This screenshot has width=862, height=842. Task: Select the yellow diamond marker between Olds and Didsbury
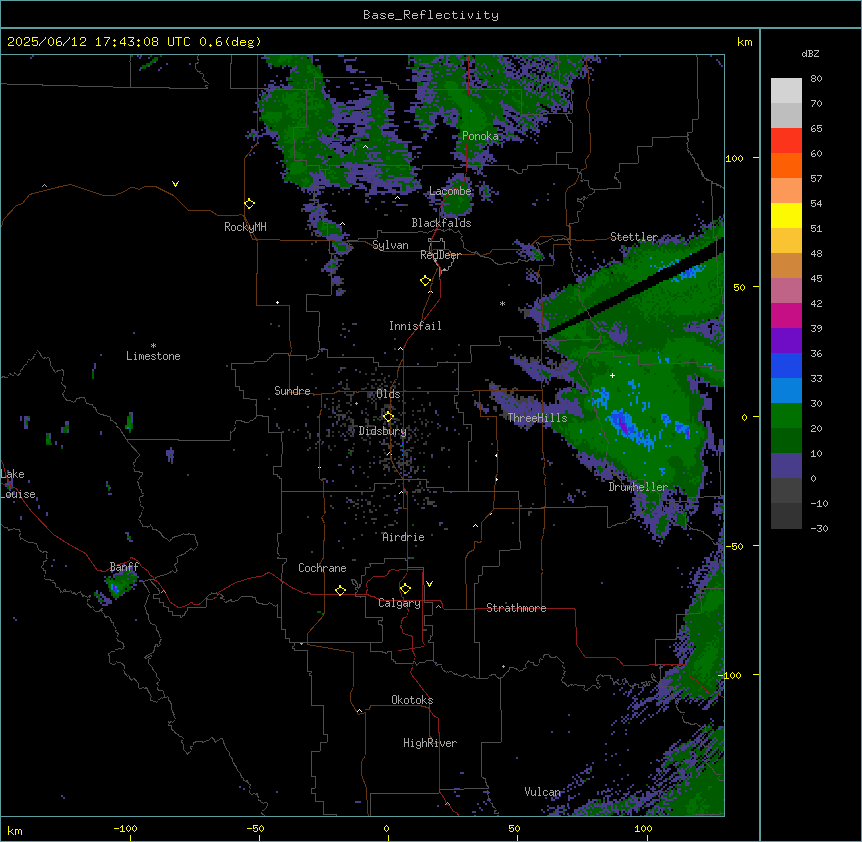coord(388,417)
